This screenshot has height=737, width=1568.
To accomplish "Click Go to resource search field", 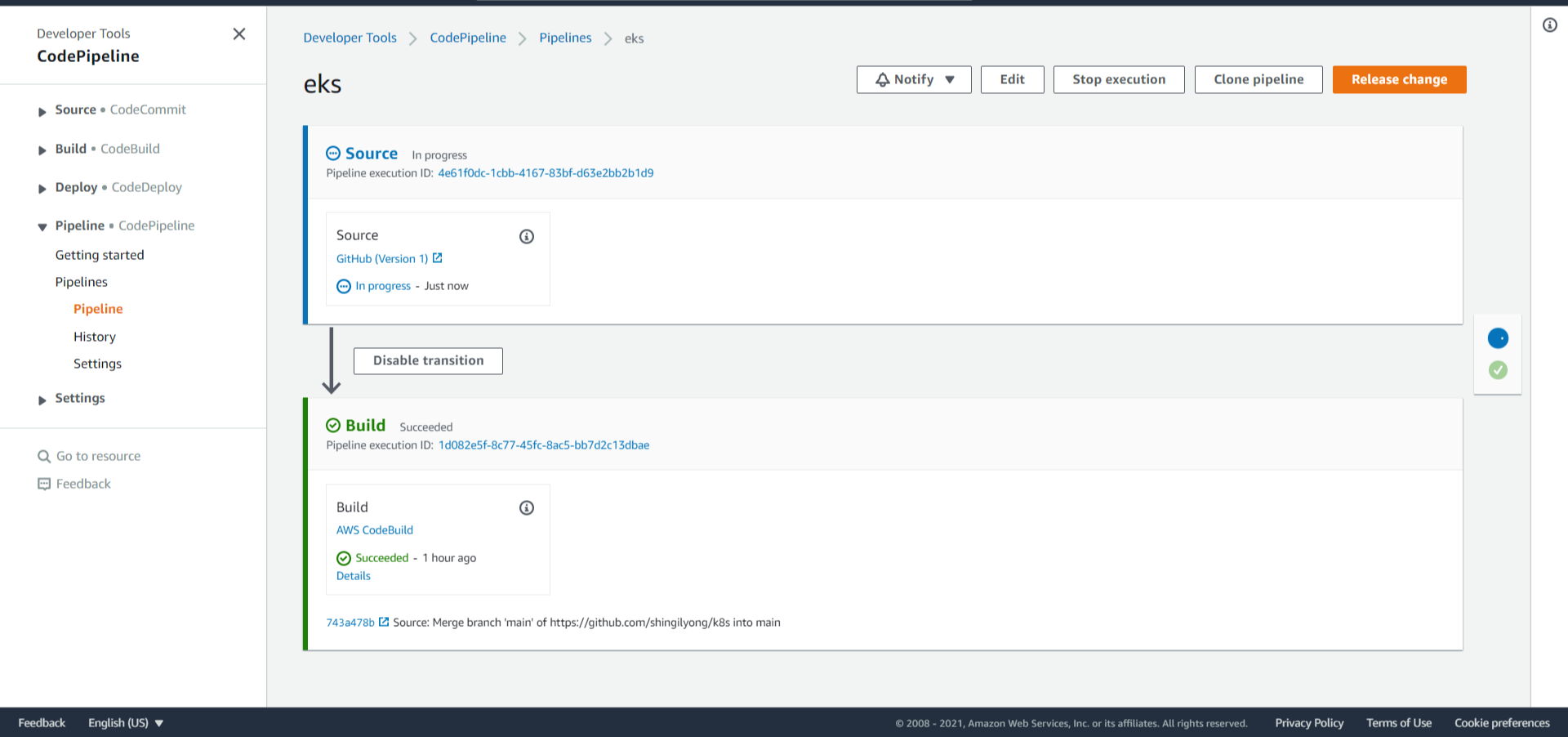I will (98, 456).
